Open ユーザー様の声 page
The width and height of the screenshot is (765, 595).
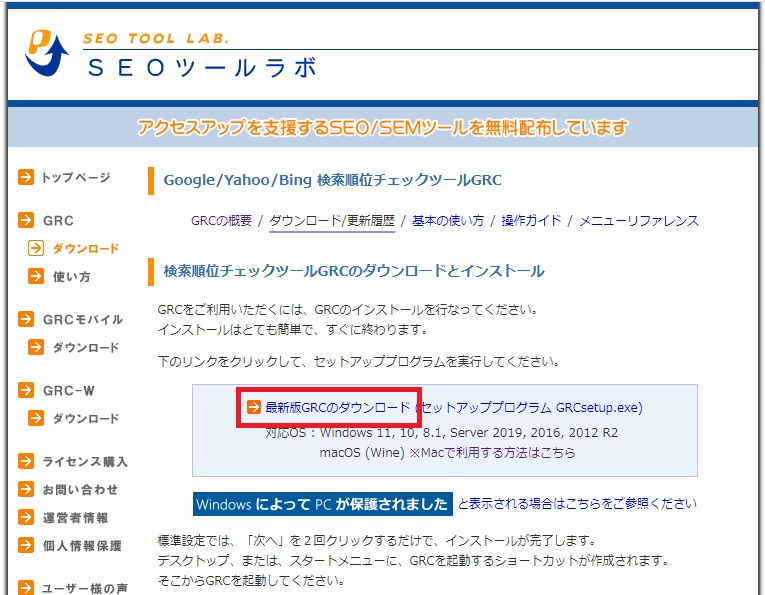coord(85,588)
